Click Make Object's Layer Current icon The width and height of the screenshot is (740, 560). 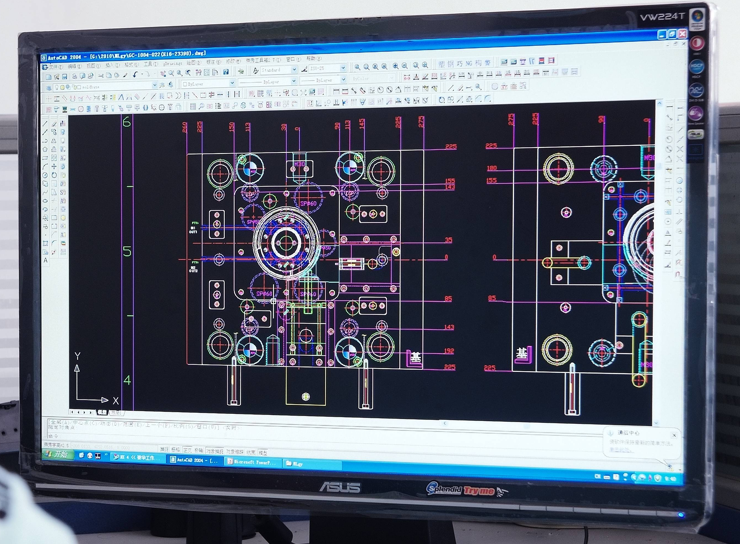point(162,85)
